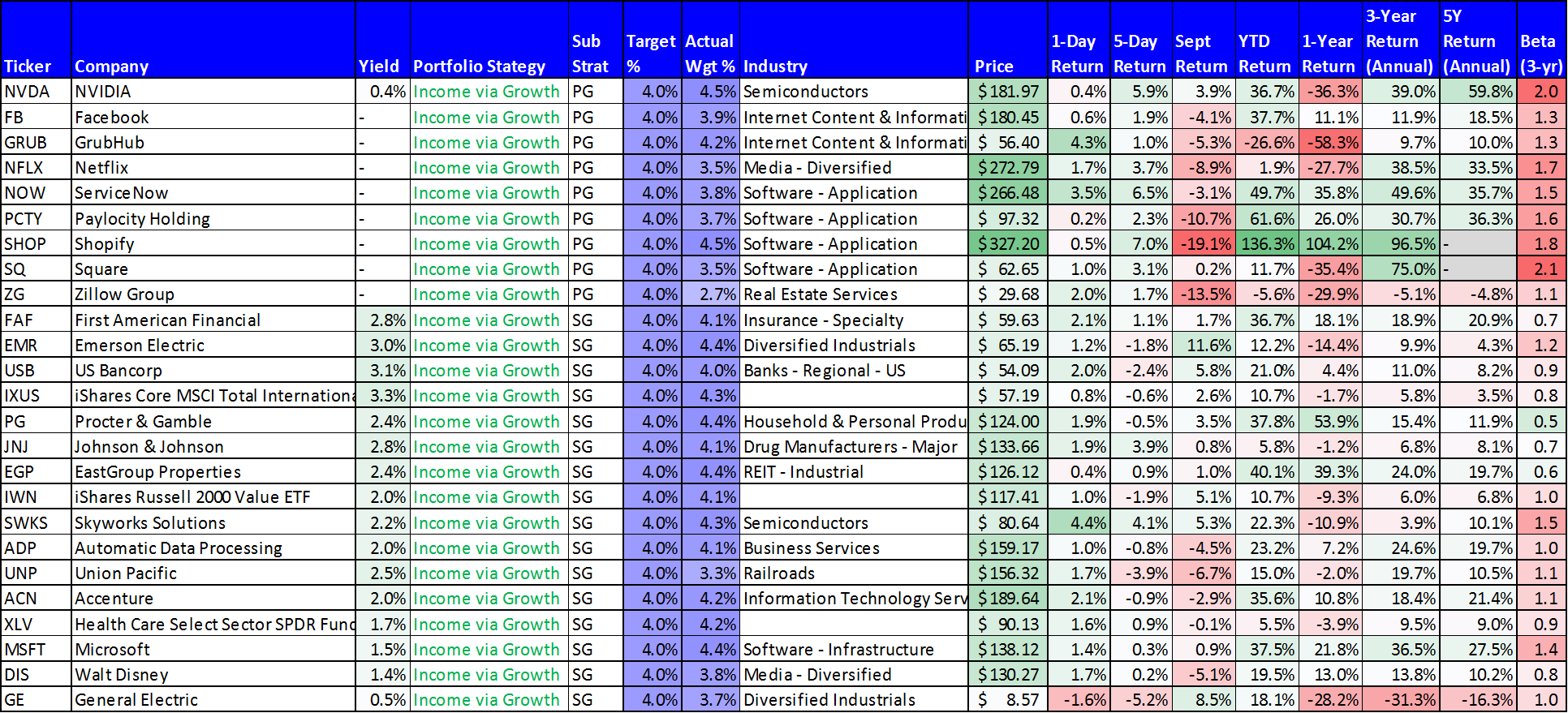Click the Paylocity Holding company cell

tap(213, 219)
